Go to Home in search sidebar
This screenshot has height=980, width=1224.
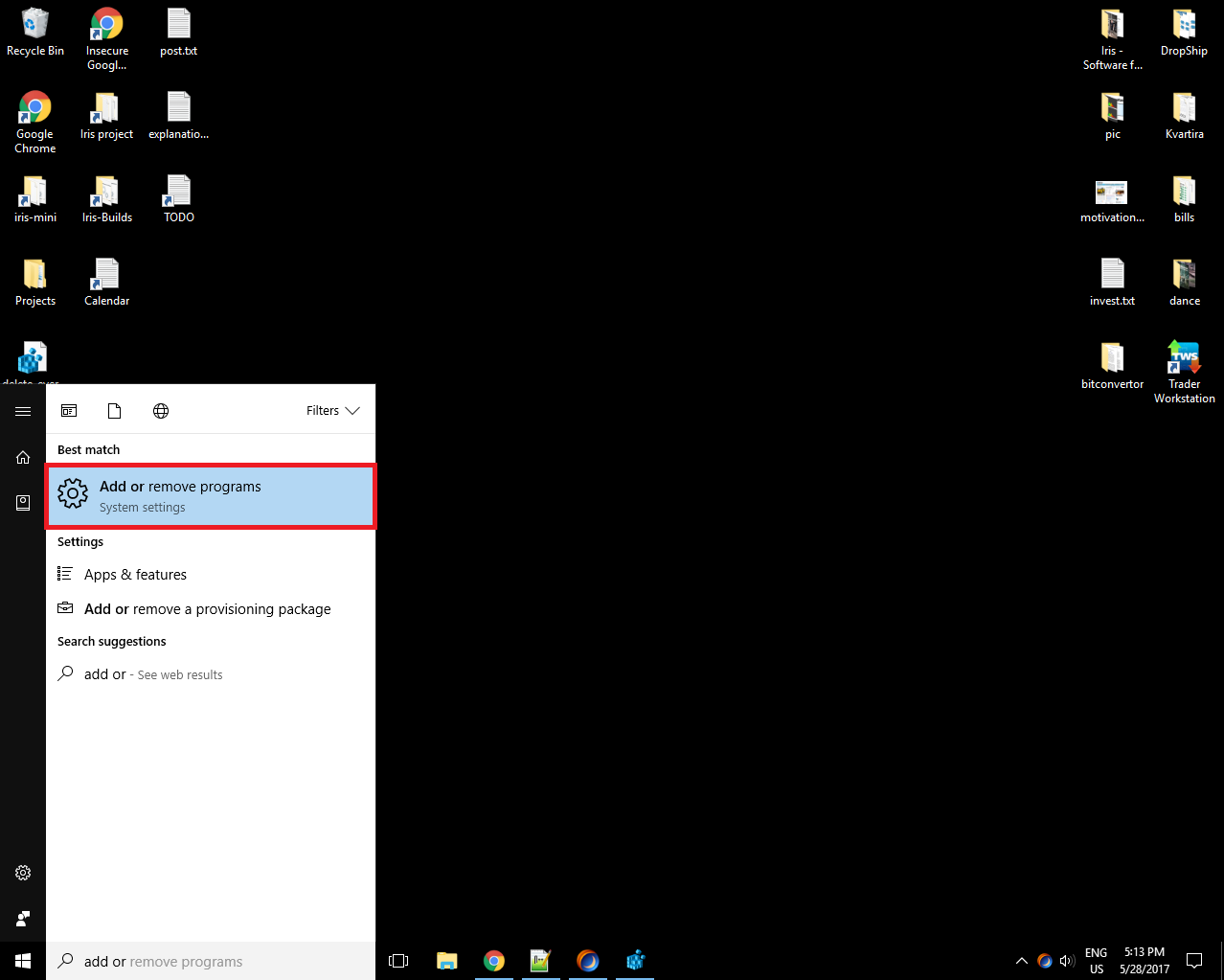pyautogui.click(x=23, y=457)
